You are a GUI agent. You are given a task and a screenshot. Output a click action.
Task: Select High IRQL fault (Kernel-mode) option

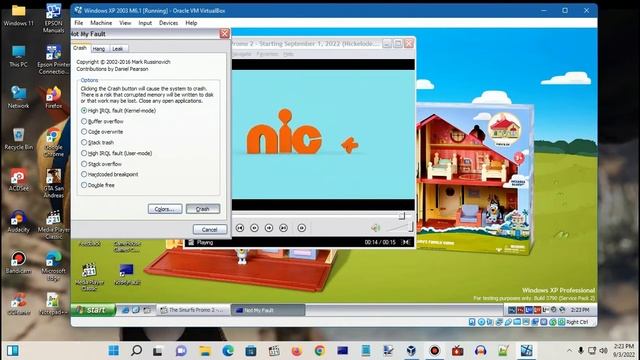click(118, 111)
